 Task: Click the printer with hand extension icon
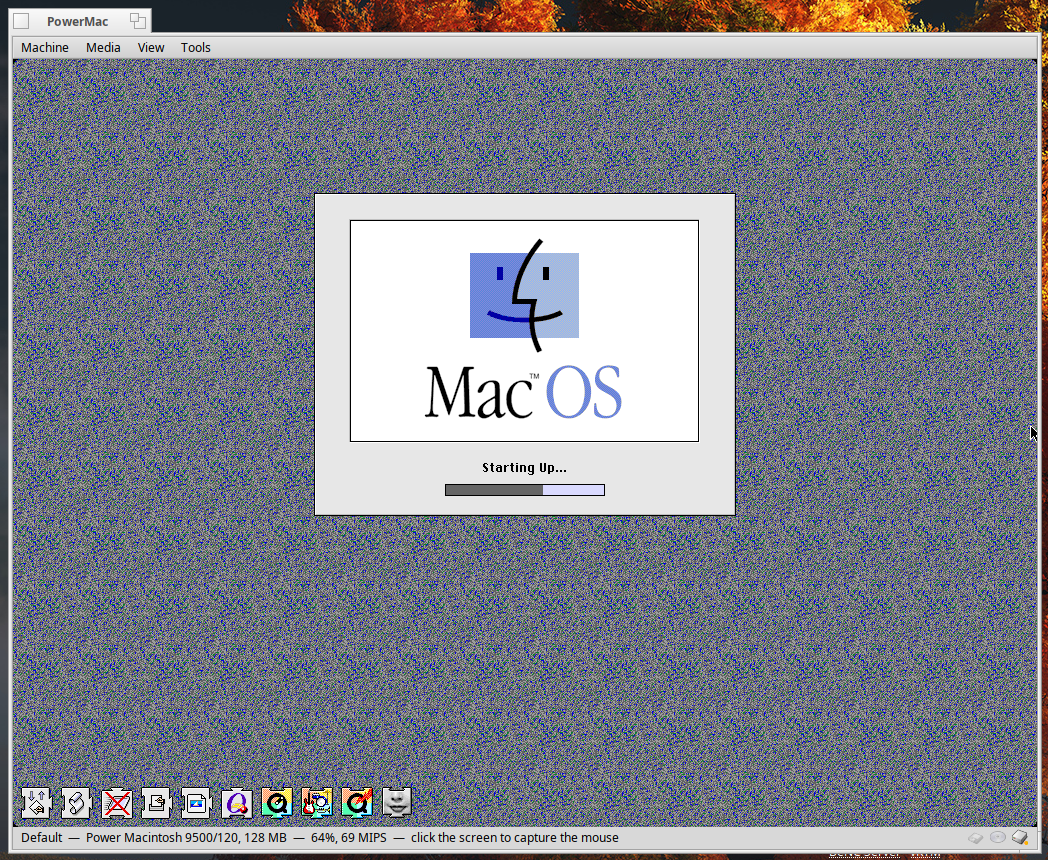coord(156,803)
